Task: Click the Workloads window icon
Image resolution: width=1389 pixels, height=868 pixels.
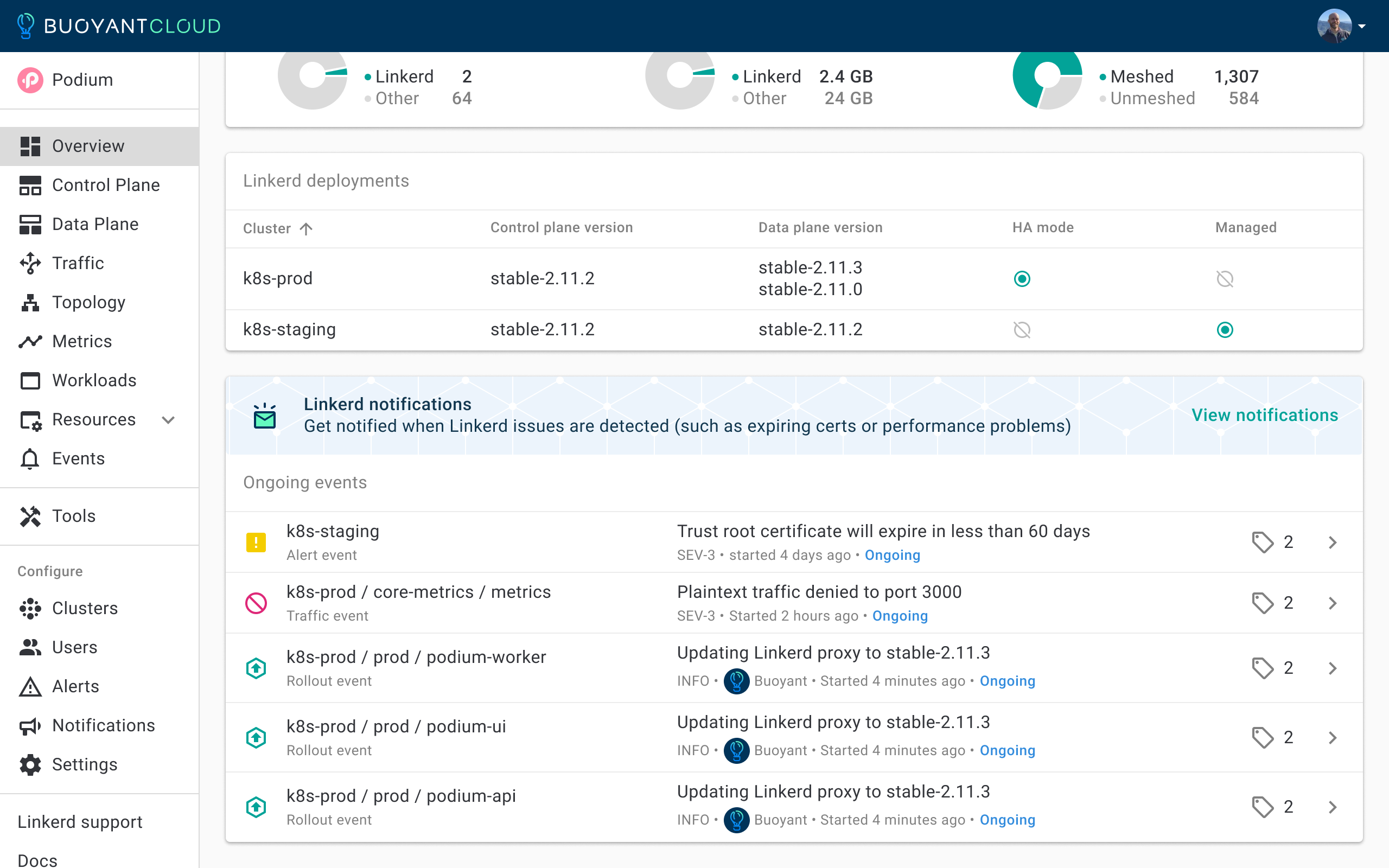Action: [30, 380]
